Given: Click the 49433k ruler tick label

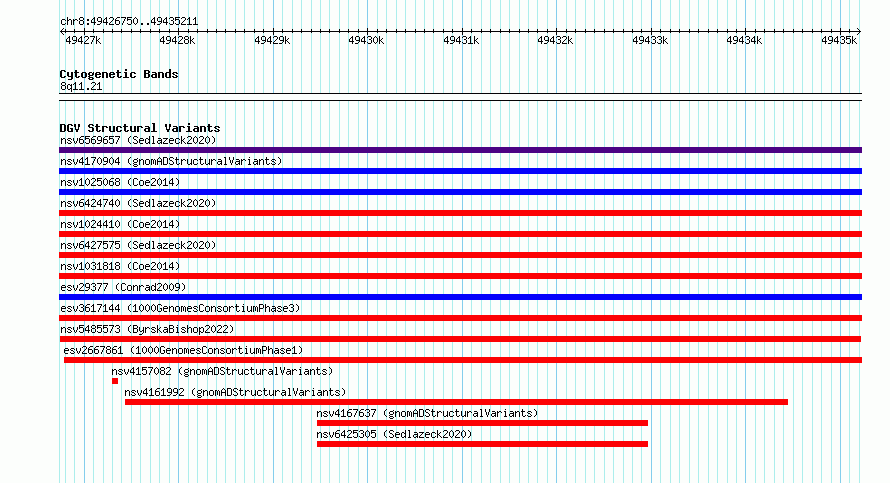Looking at the screenshot, I should pyautogui.click(x=650, y=40).
